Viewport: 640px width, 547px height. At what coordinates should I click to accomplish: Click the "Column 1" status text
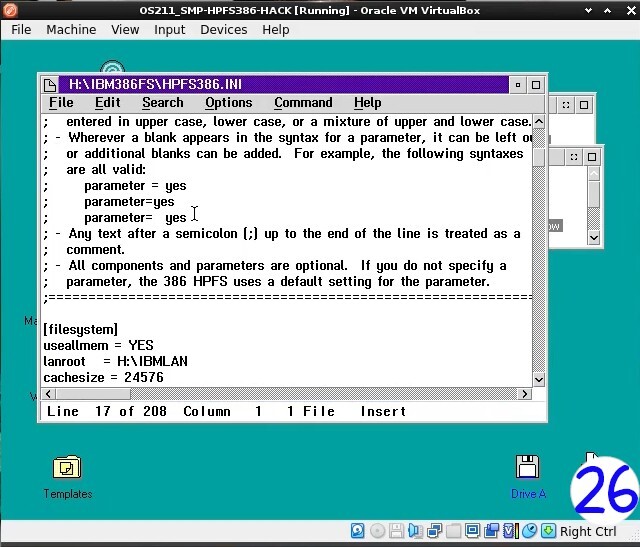click(x=222, y=411)
